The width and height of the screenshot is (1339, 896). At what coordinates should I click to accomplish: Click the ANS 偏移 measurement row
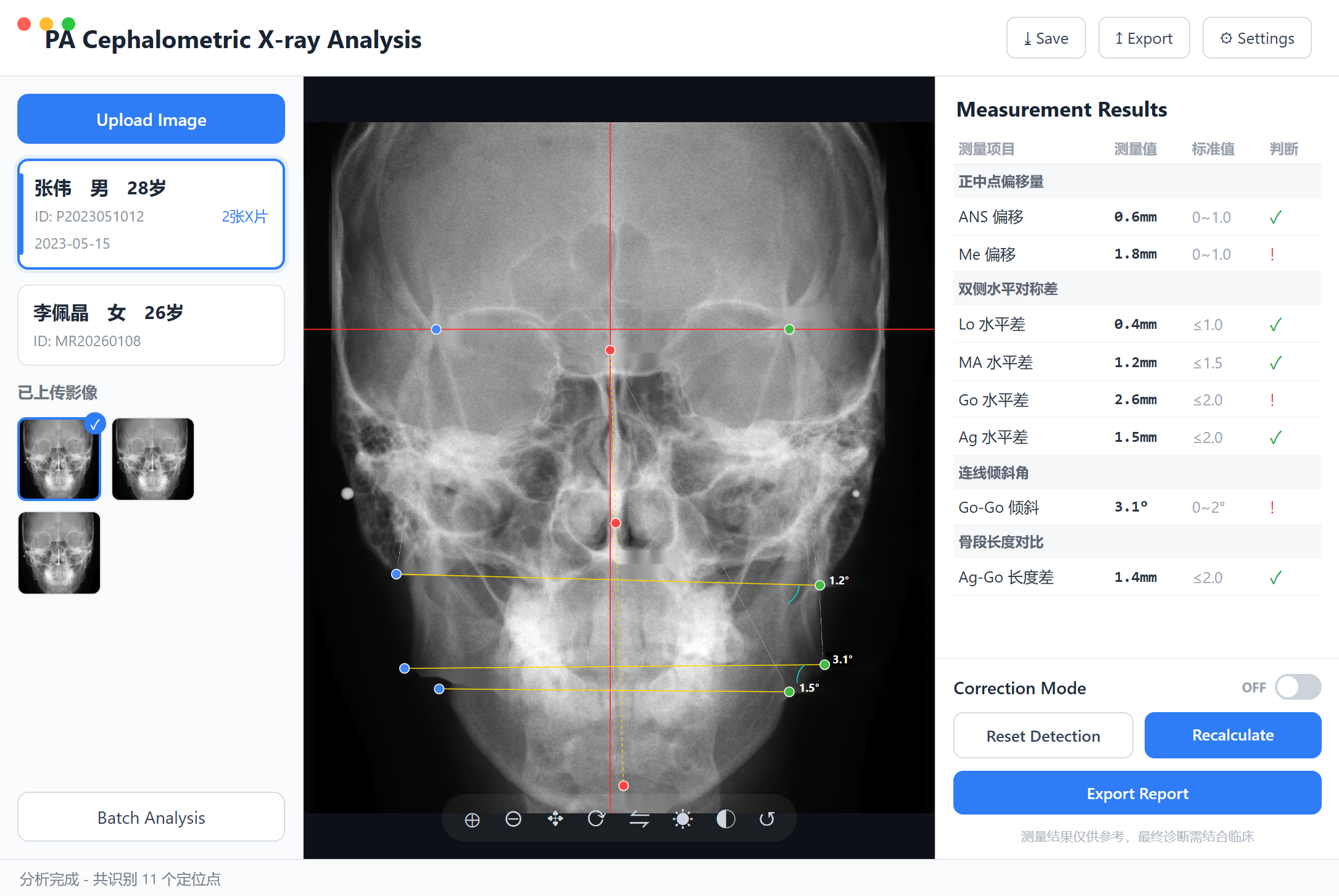[1137, 217]
